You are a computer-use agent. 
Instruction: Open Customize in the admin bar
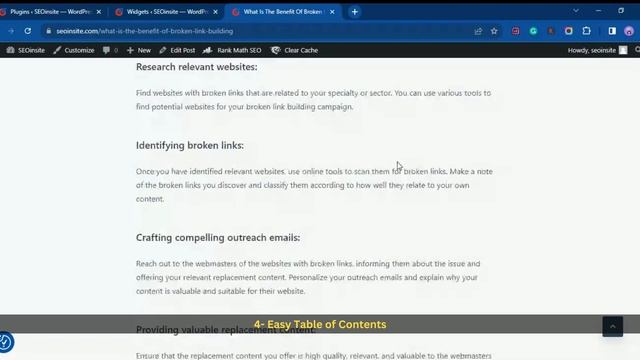[x=74, y=50]
